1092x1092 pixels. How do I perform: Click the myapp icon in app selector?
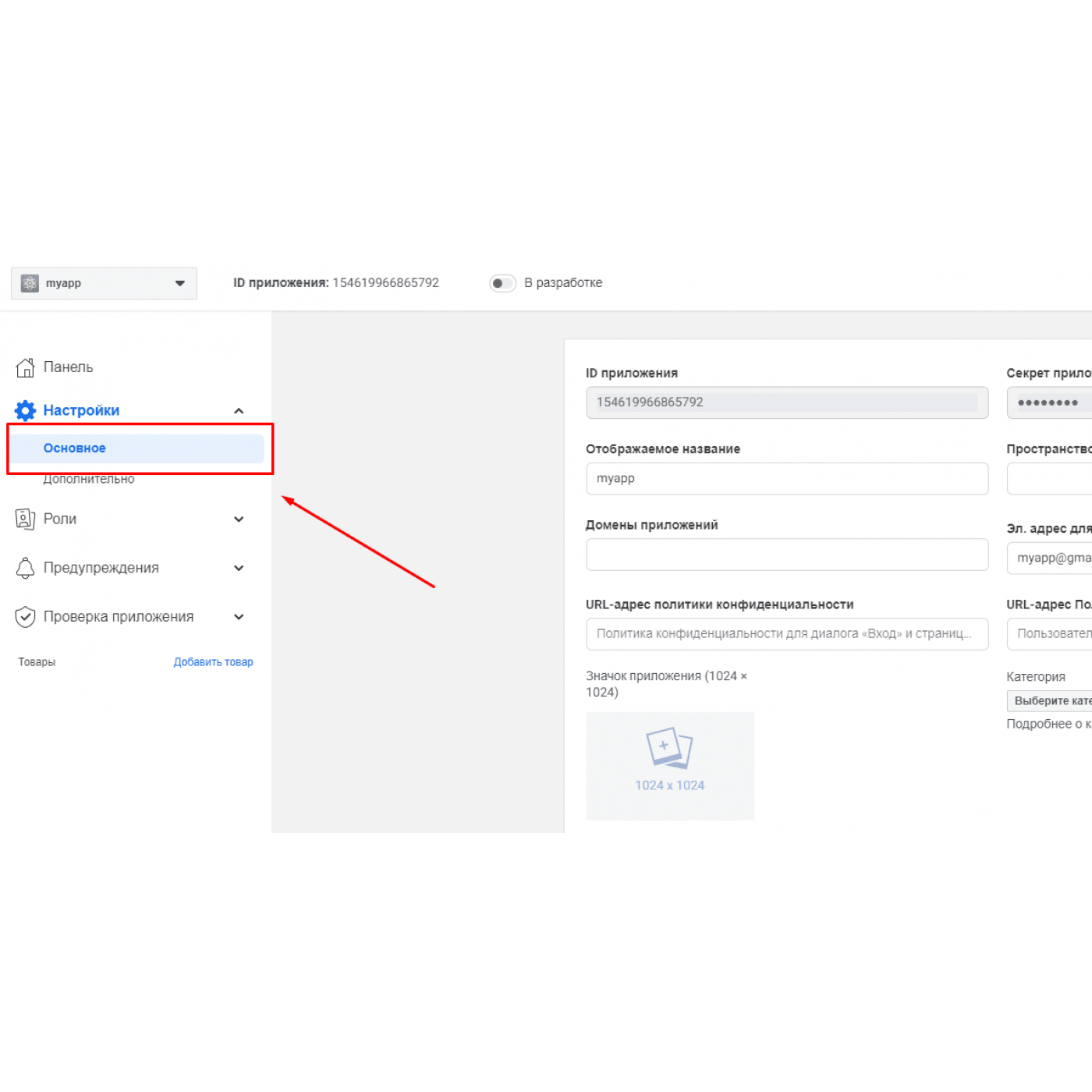[x=30, y=283]
